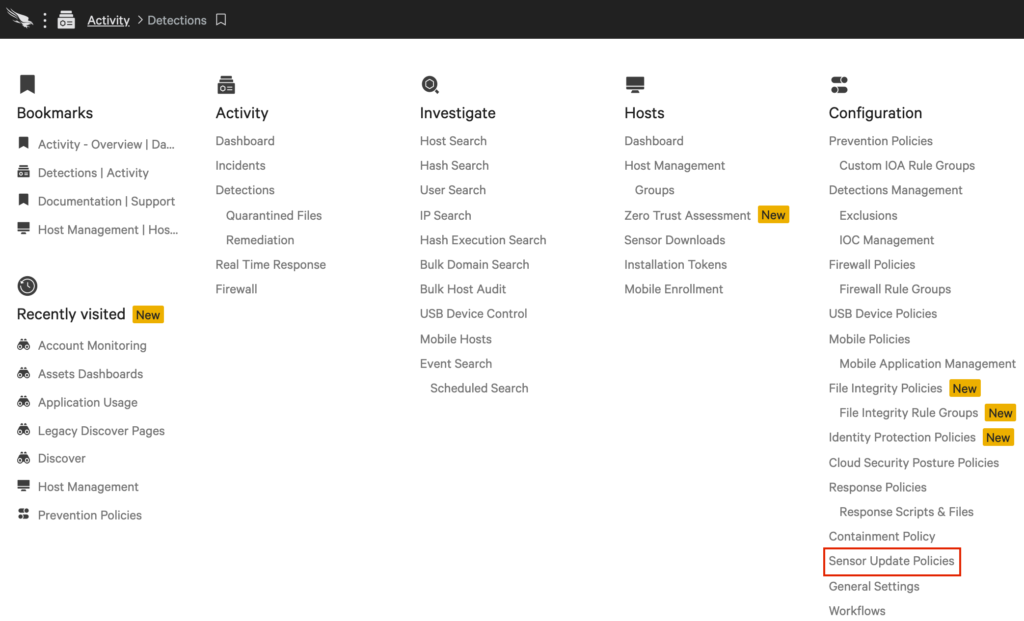The width and height of the screenshot is (1024, 621).
Task: Click the Activity badge icon next to the breadcrumb
Action: [x=66, y=19]
